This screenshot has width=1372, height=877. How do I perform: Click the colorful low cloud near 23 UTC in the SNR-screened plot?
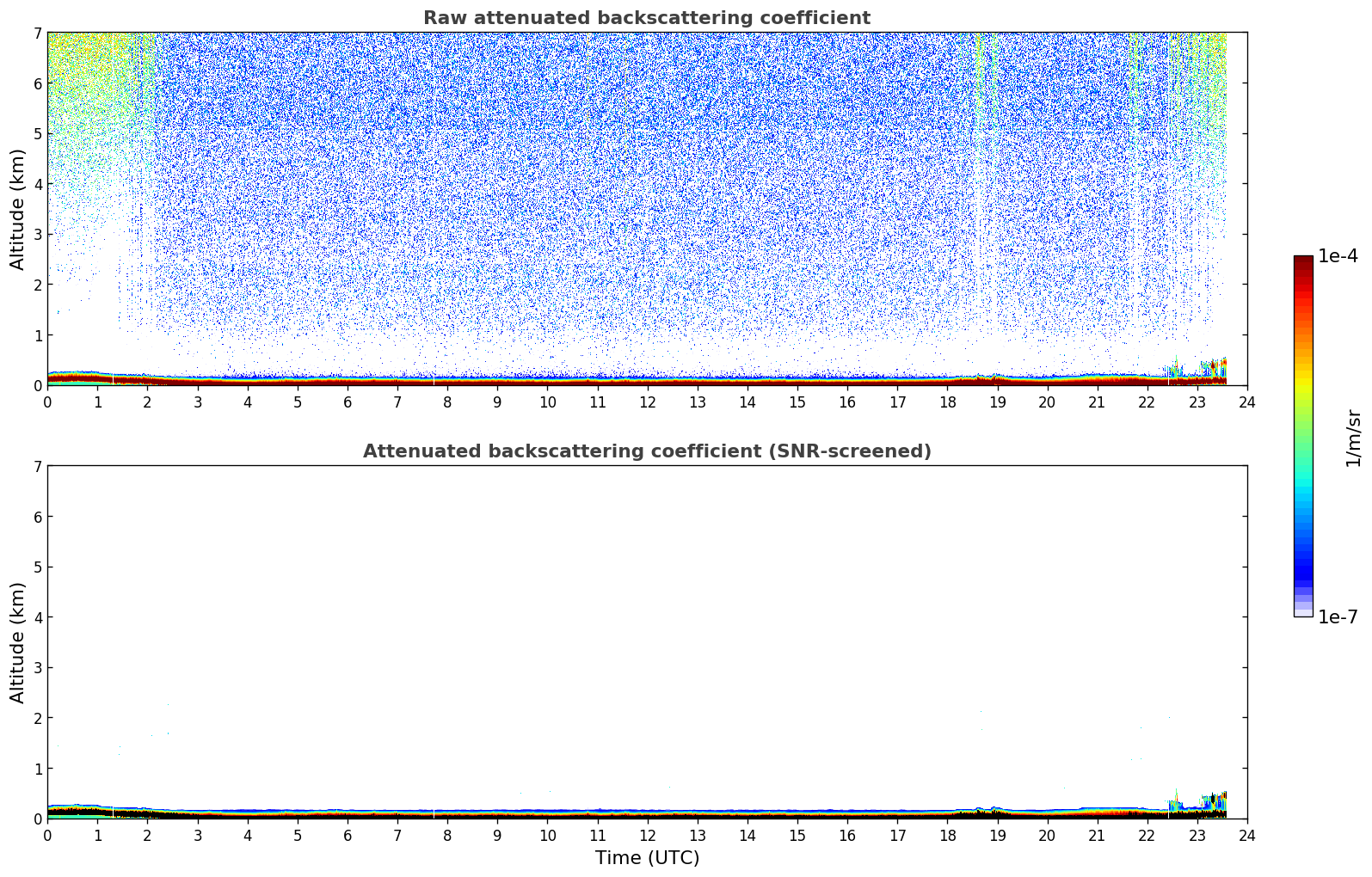pos(1200,802)
